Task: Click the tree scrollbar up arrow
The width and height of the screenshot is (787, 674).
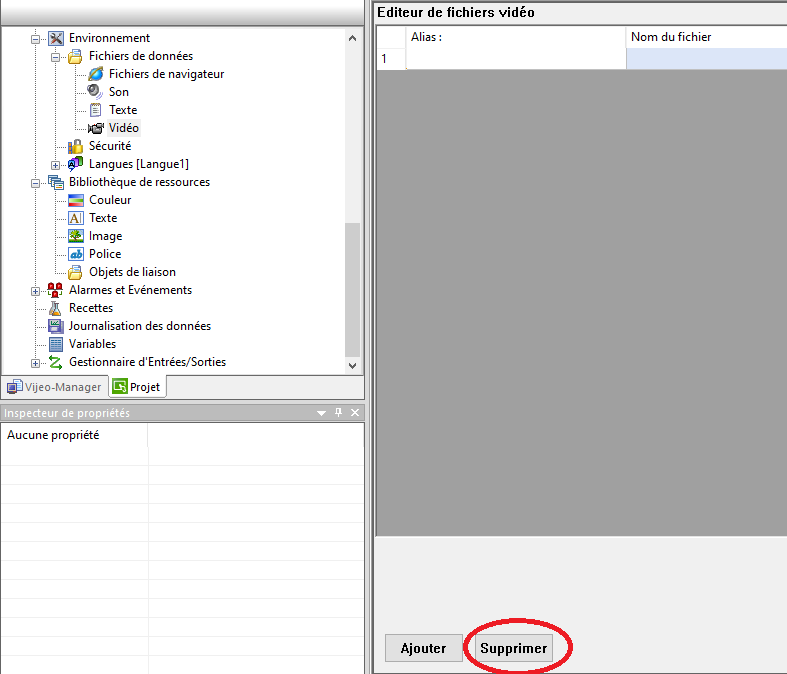Action: (x=352, y=38)
